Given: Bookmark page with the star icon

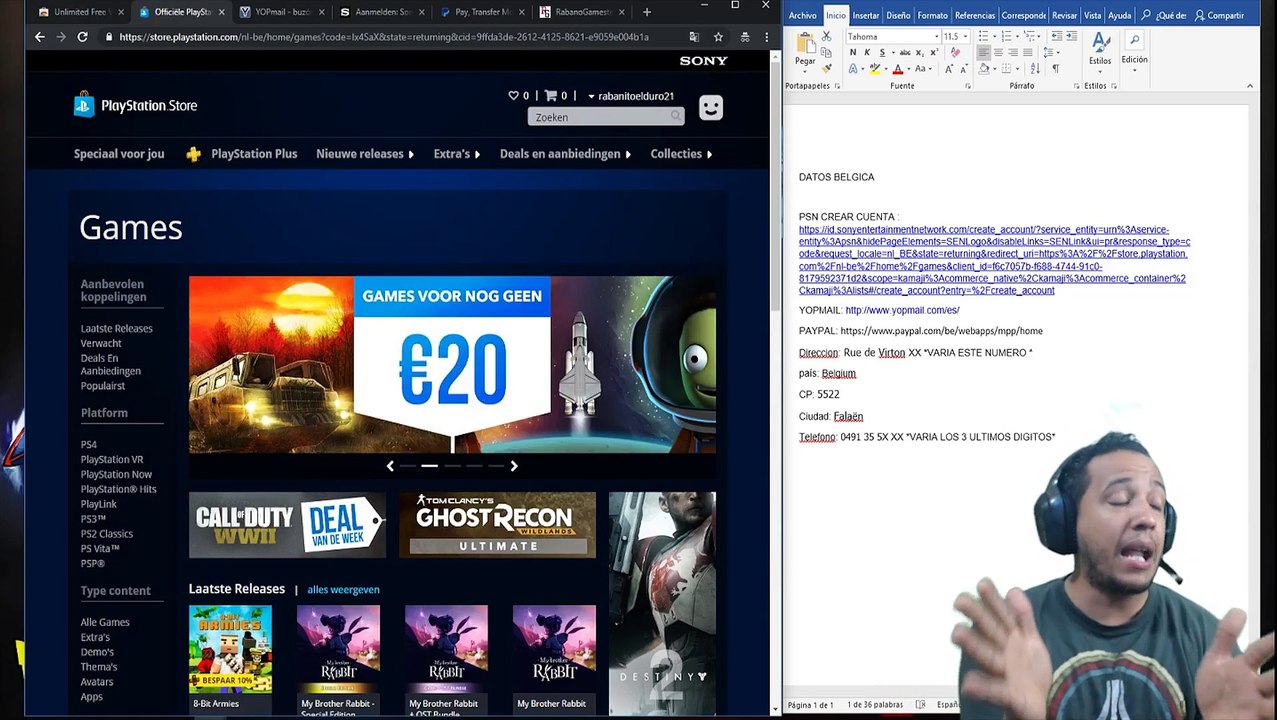Looking at the screenshot, I should (x=718, y=37).
